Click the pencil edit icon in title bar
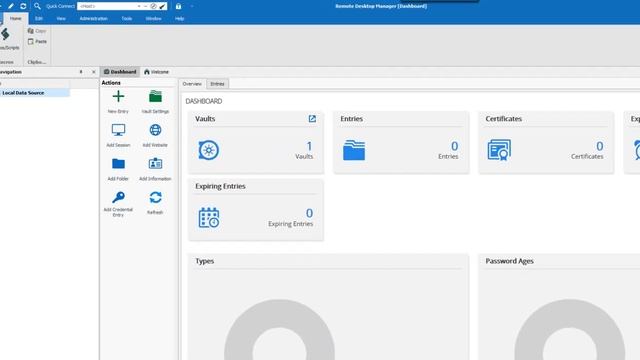 tap(11, 6)
